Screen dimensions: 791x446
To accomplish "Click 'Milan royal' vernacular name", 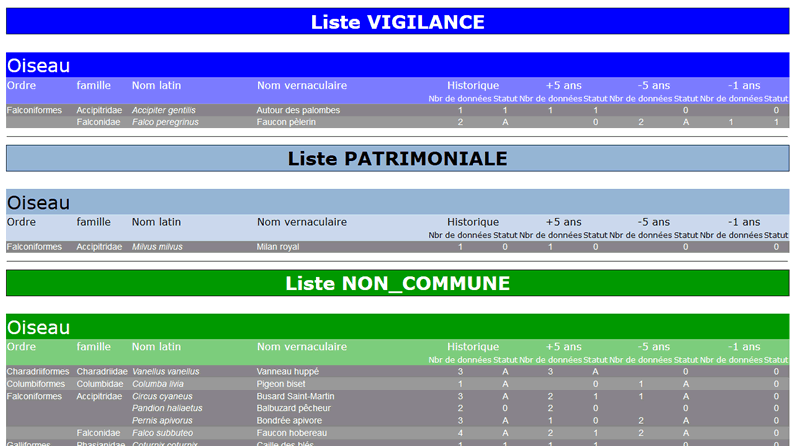I will (x=277, y=247).
